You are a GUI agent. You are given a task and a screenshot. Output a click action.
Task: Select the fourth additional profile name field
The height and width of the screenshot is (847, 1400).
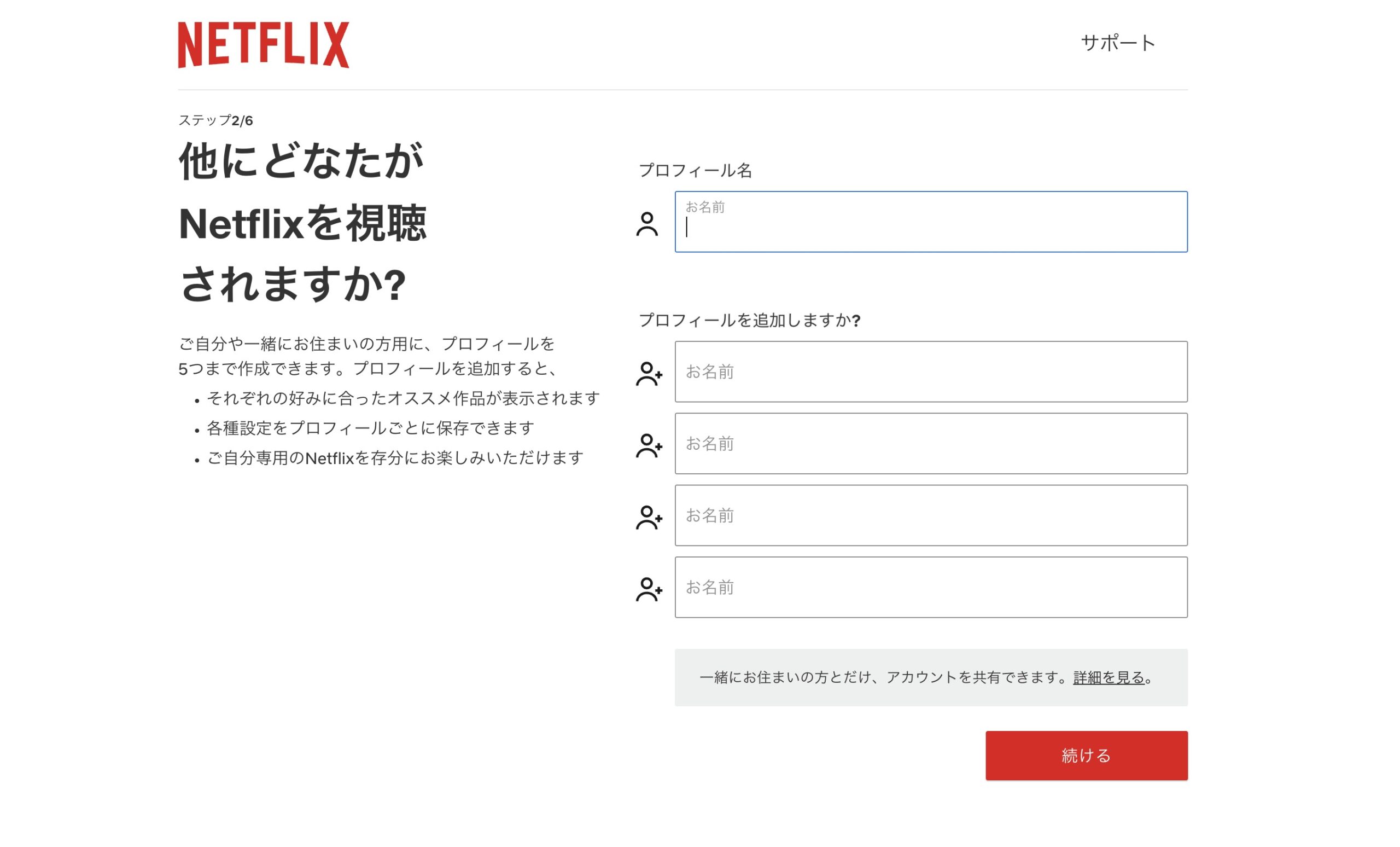click(x=931, y=587)
